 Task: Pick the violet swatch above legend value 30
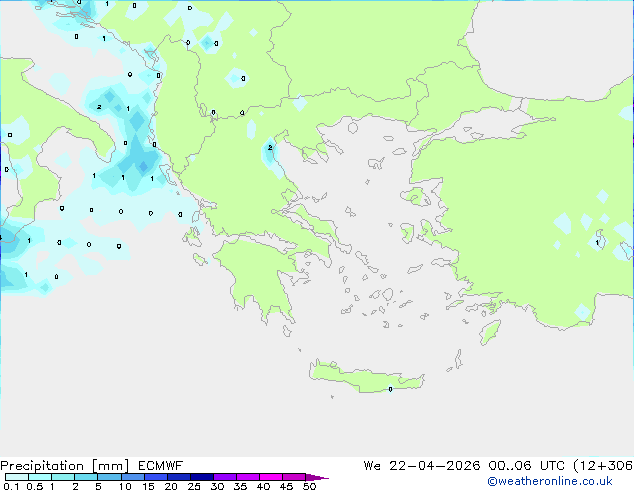click(225, 477)
